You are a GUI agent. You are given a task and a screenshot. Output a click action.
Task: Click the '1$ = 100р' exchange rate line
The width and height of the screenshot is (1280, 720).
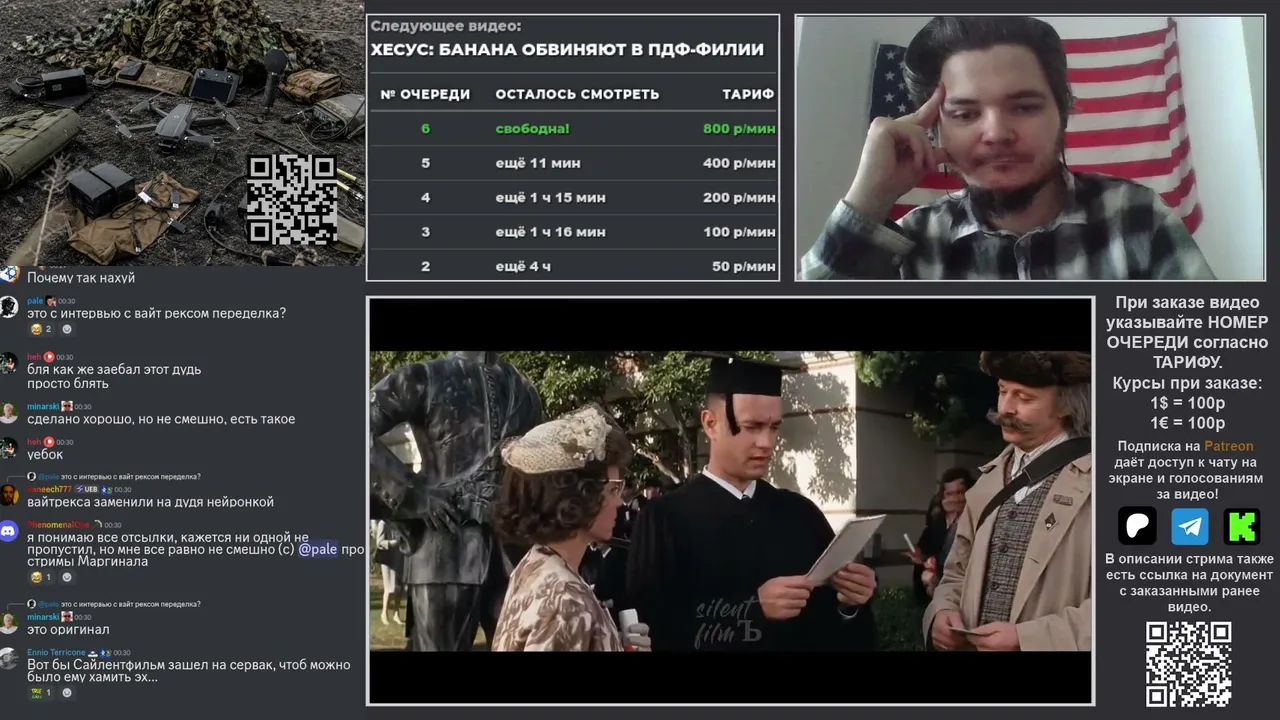pyautogui.click(x=1188, y=402)
